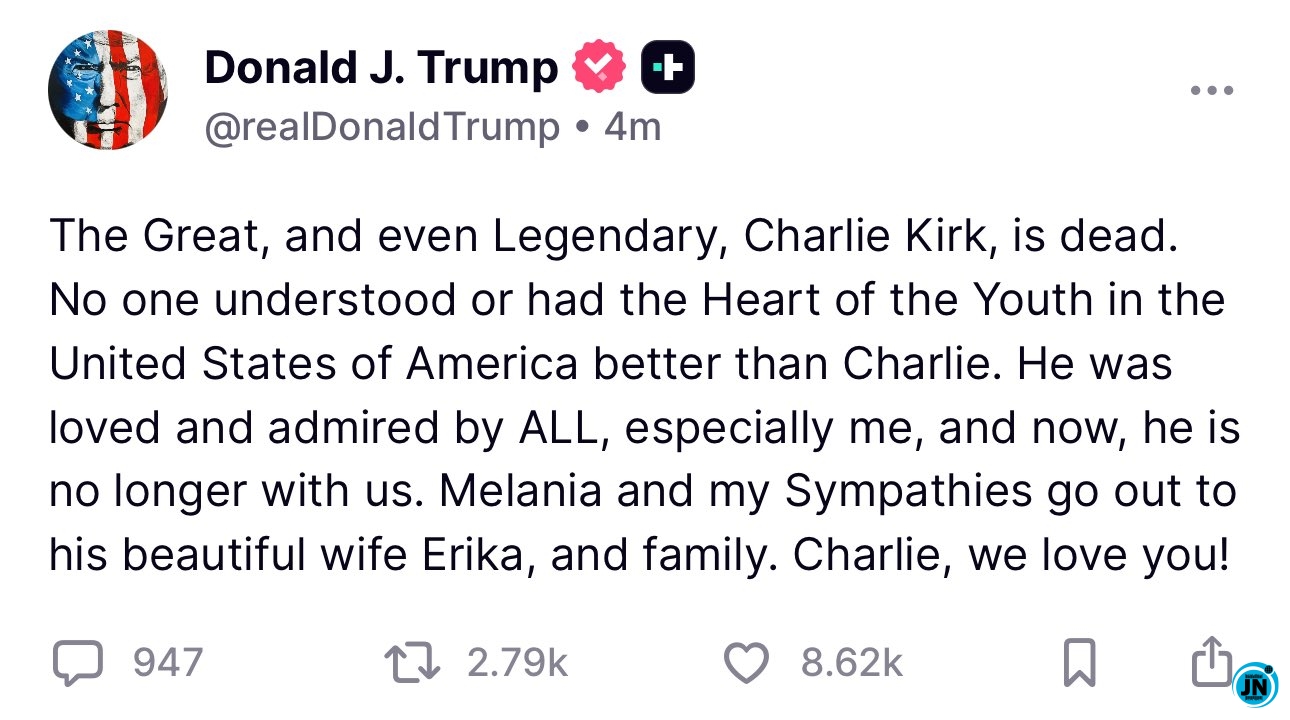Open the @realDonaldTrump handle link
This screenshot has height=720, width=1290.
tap(382, 127)
